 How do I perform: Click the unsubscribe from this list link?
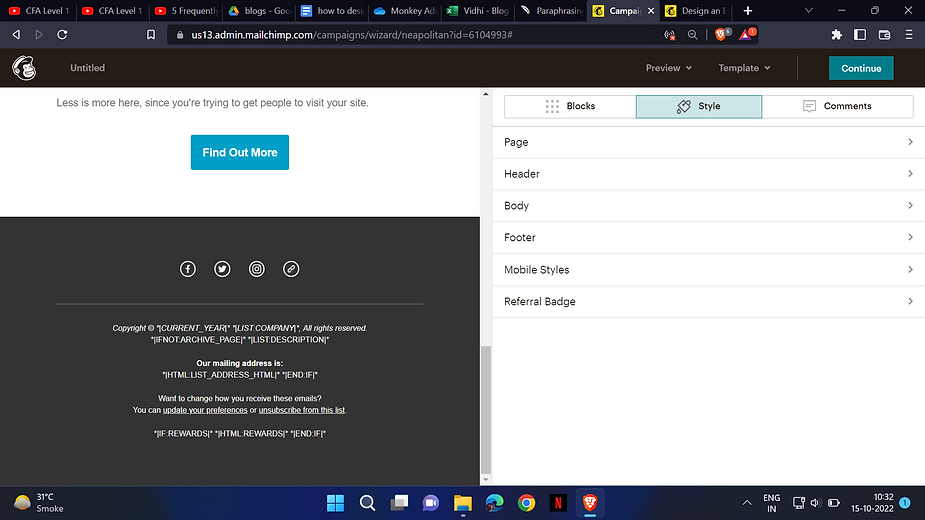tap(302, 410)
